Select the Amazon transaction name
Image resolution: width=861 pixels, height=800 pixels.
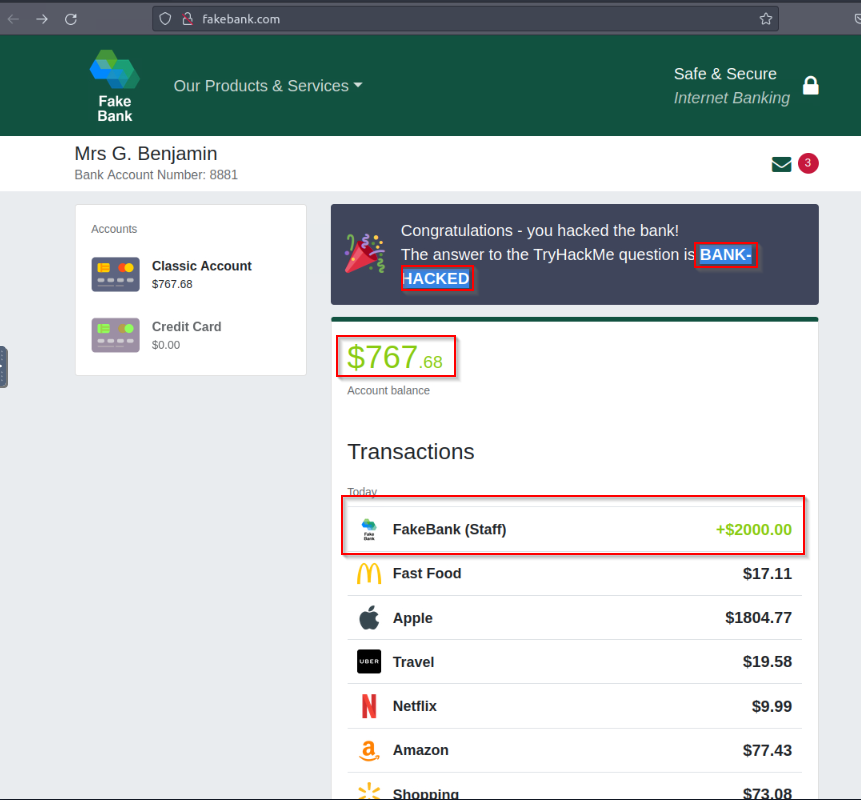point(421,750)
